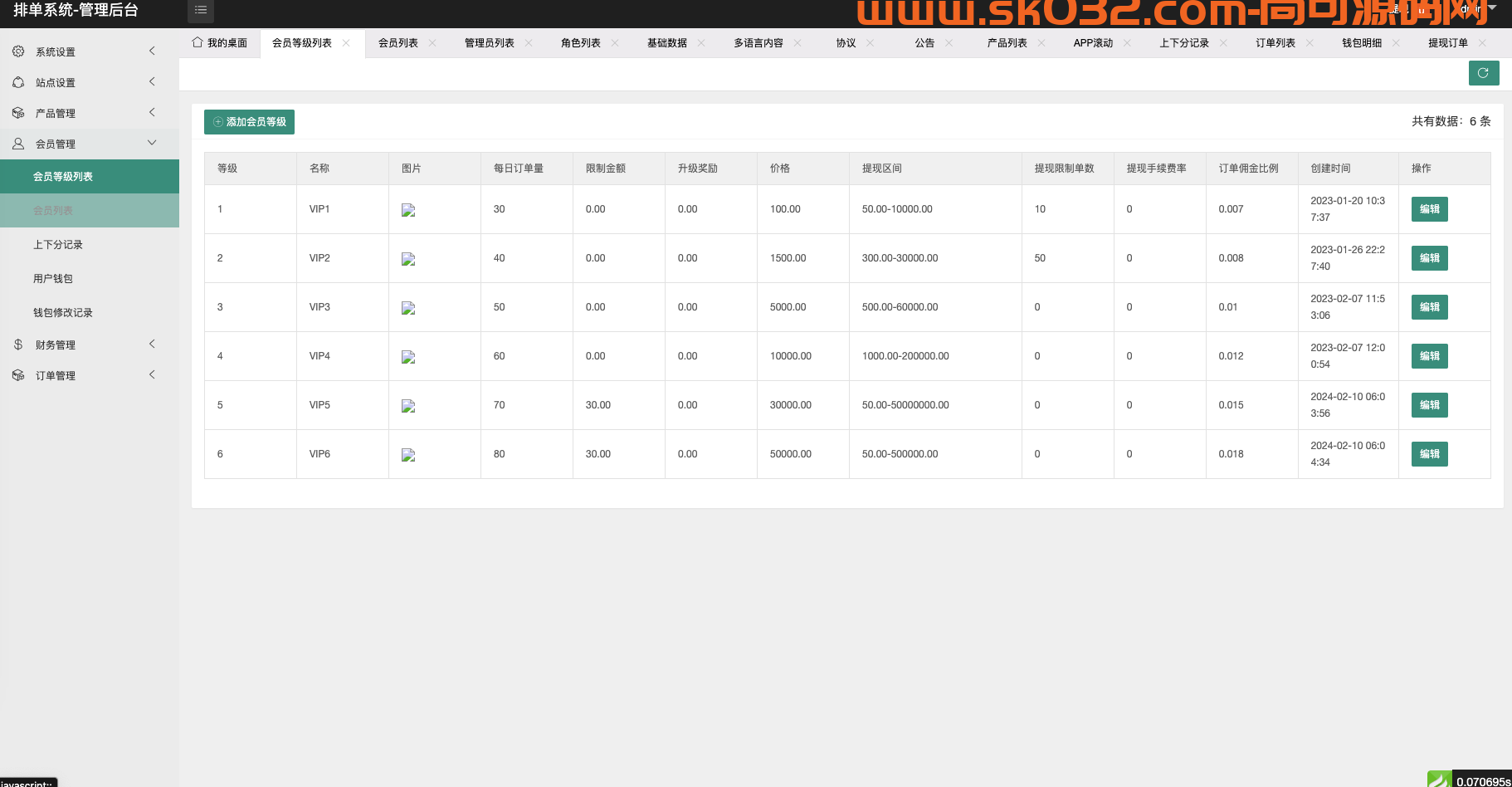Click the 财务管理 dollar icon

(18, 345)
